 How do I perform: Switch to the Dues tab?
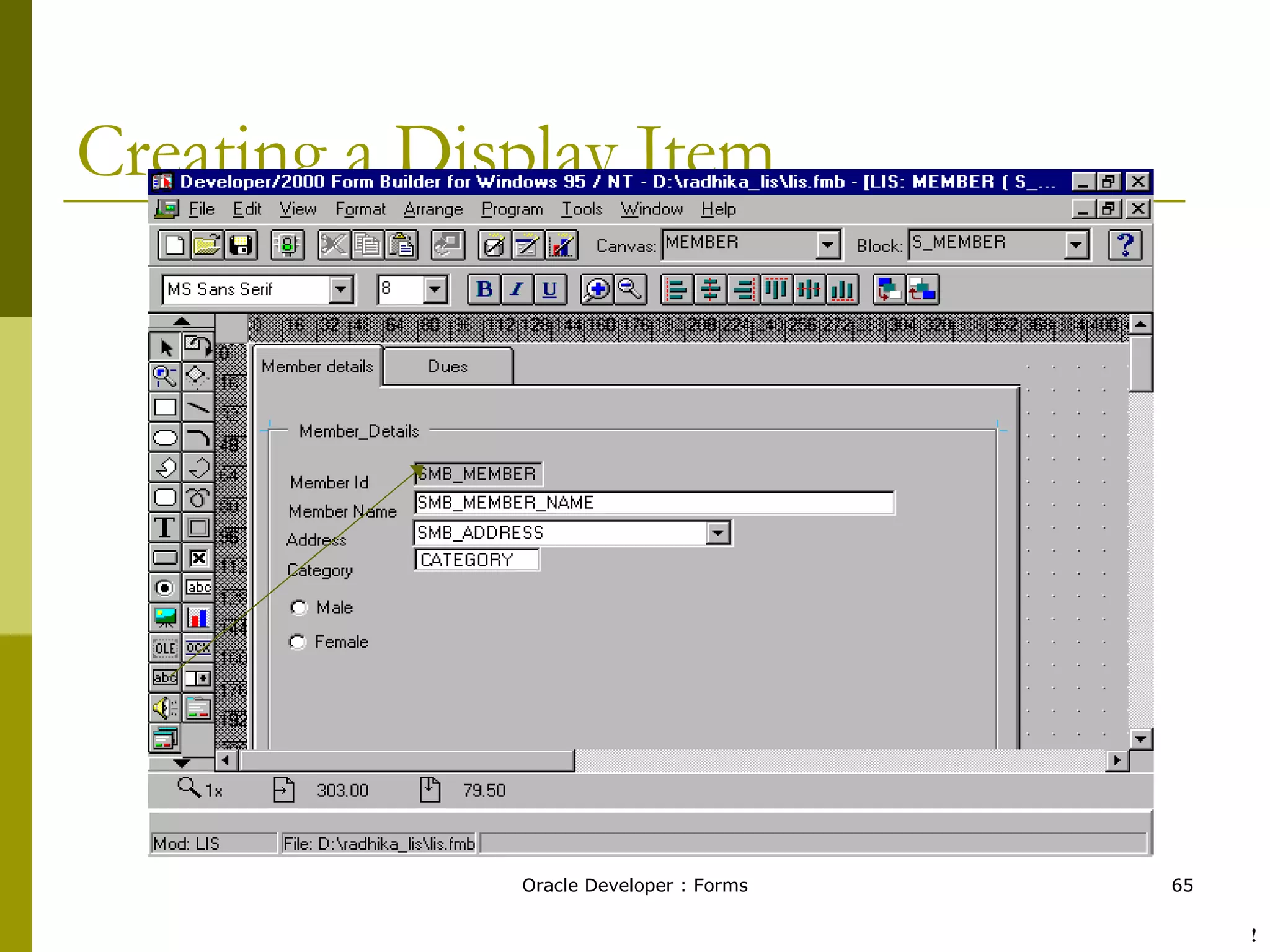pos(448,367)
